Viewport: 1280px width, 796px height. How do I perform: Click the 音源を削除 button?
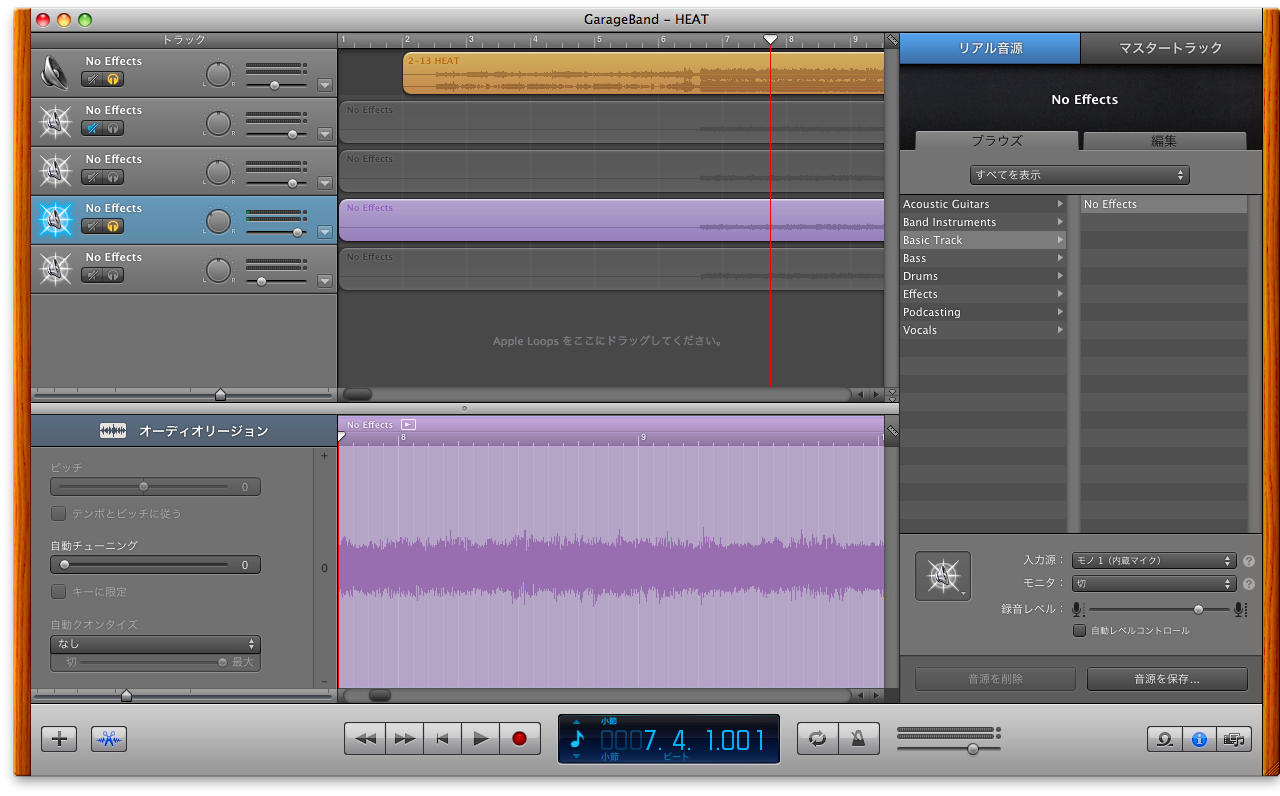(995, 679)
